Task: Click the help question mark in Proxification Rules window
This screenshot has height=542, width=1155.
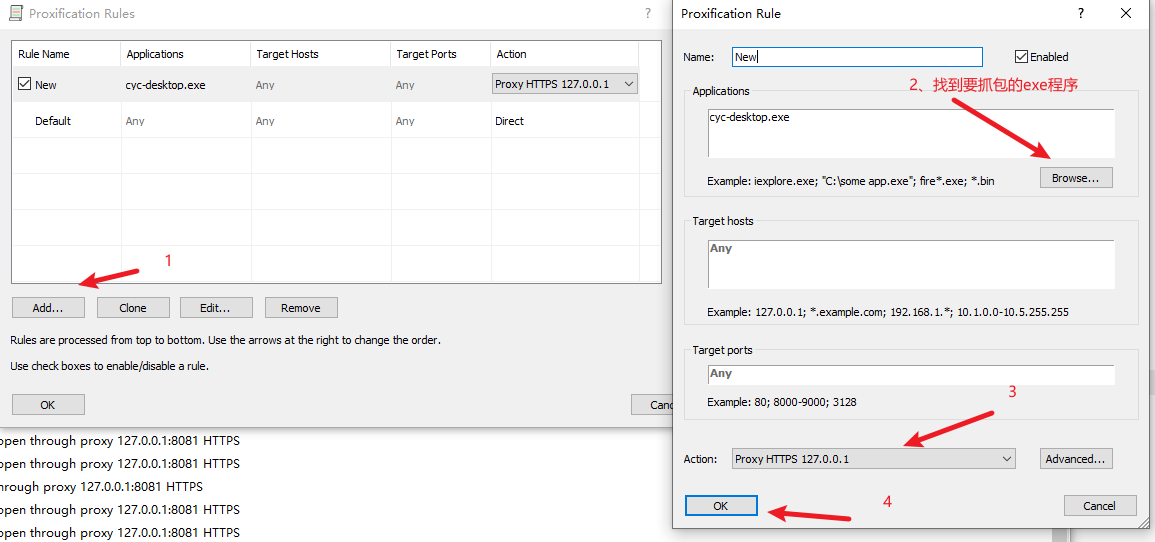Action: tap(647, 14)
